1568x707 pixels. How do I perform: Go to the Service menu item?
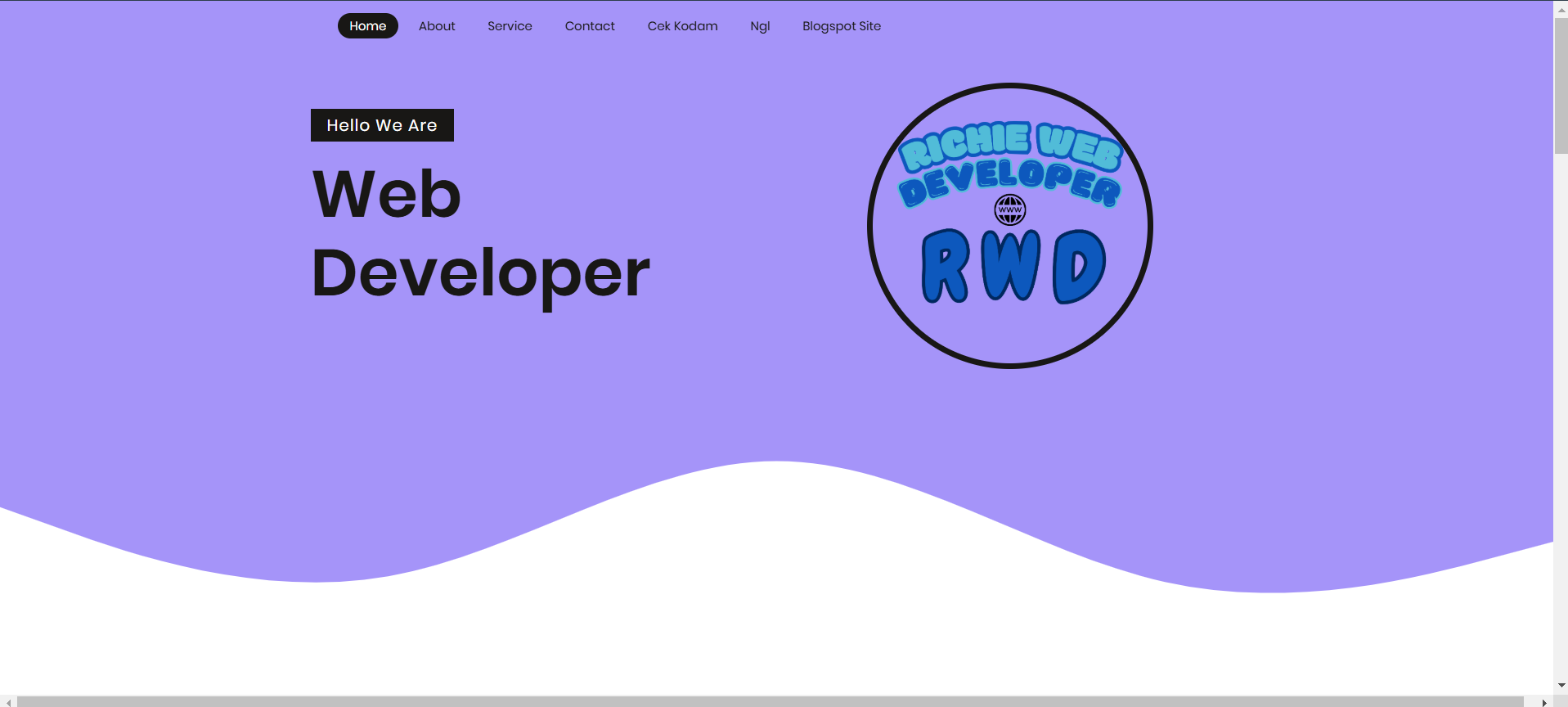510,26
